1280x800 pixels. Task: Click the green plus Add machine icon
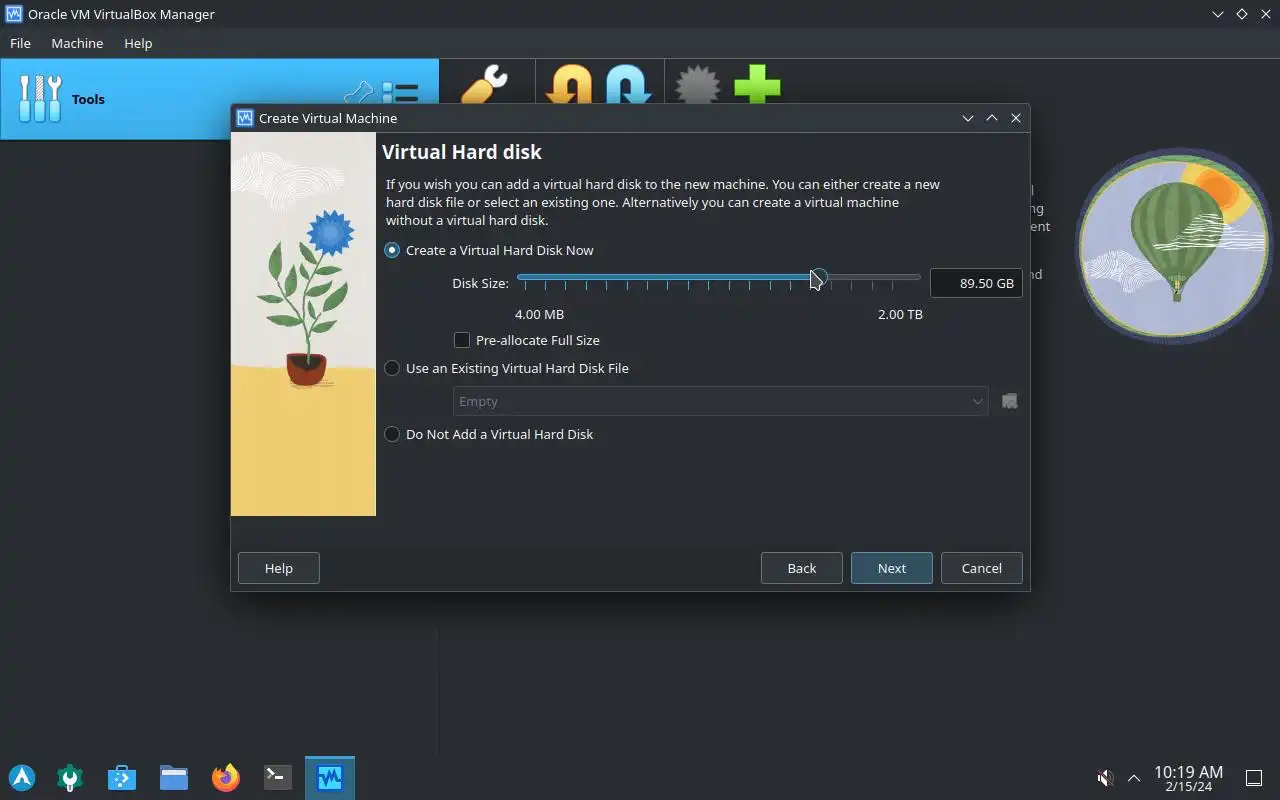757,84
